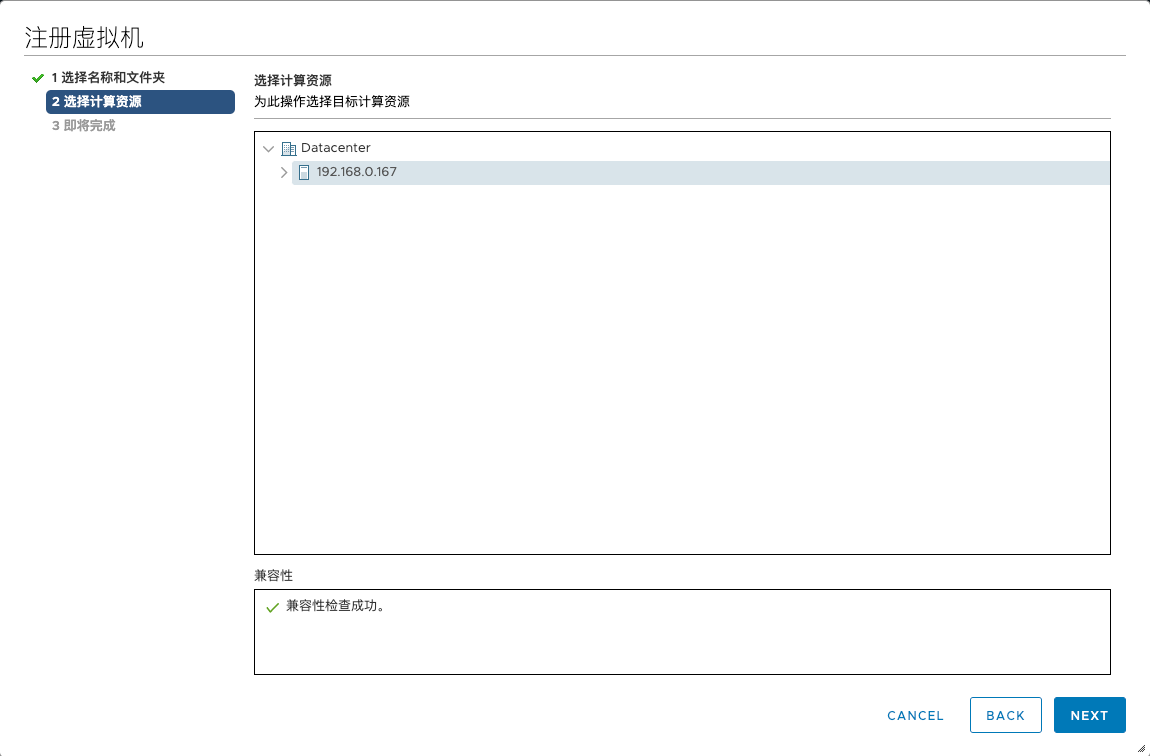Select the 192.168.0.167 host label
Screen dimensions: 1150x756
click(x=356, y=172)
